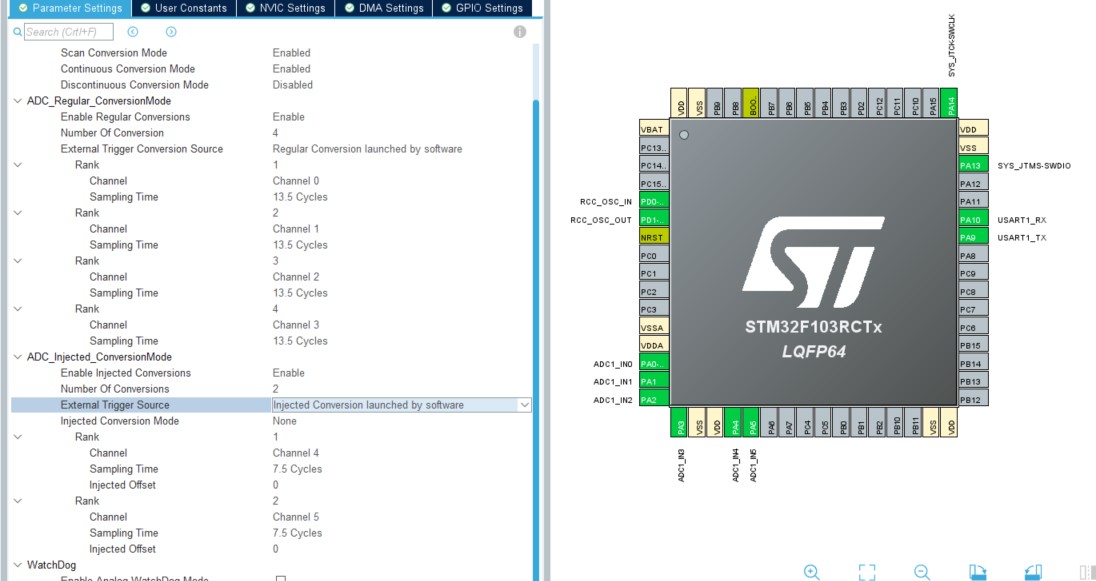The image size is (1096, 581).
Task: Click the search magnifier icon
Action: click(17, 31)
